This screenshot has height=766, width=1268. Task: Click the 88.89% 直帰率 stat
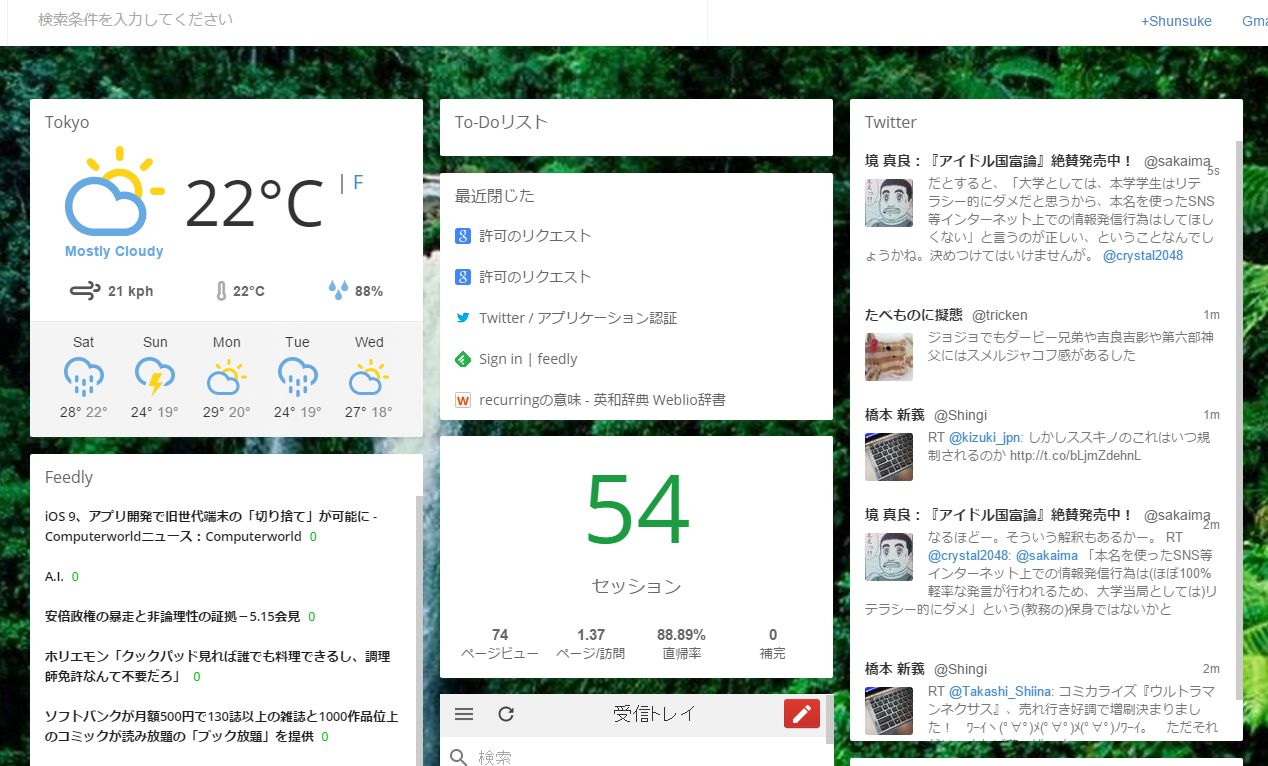point(681,643)
